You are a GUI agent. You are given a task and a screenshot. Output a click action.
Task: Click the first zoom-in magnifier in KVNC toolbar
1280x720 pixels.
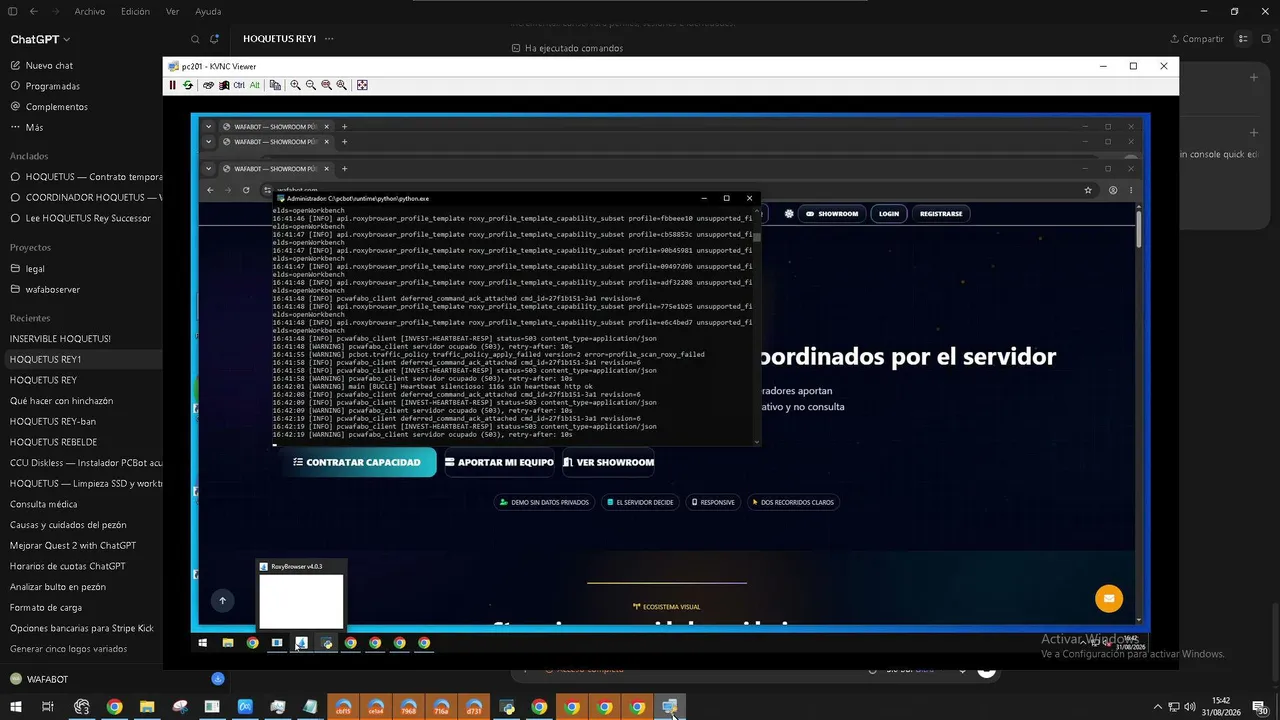[x=295, y=85]
